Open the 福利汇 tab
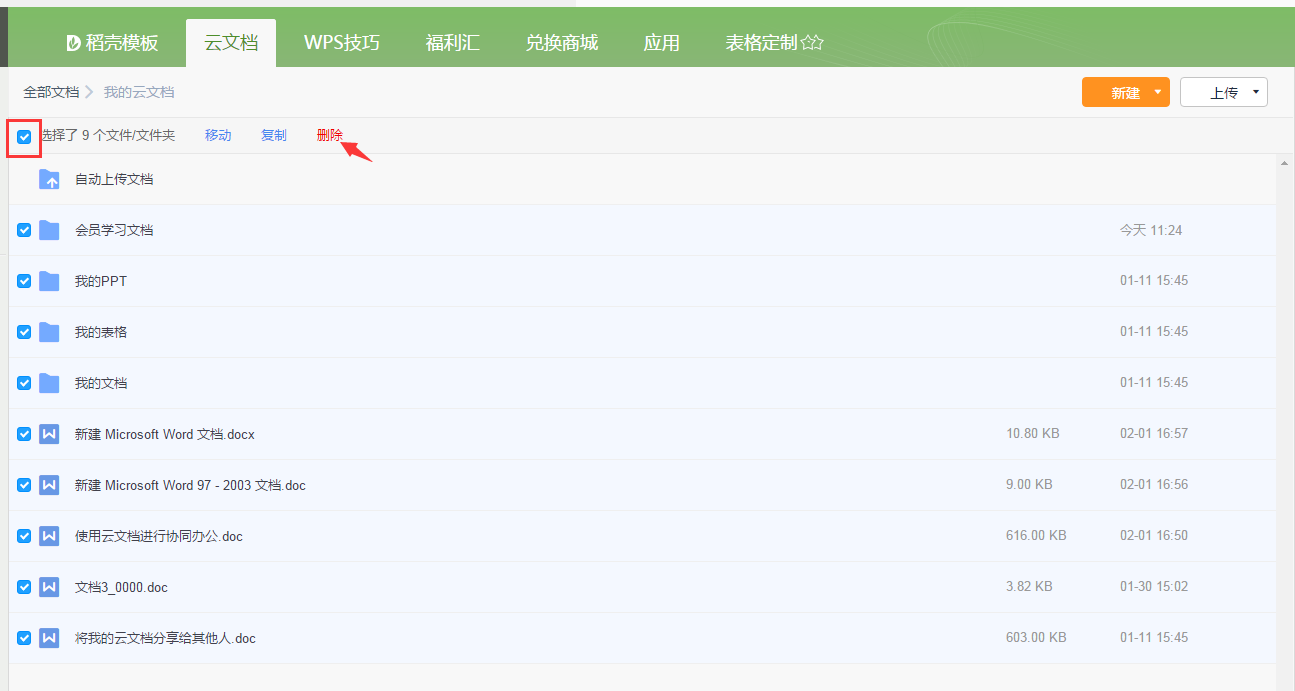This screenshot has width=1295, height=691. 453,43
